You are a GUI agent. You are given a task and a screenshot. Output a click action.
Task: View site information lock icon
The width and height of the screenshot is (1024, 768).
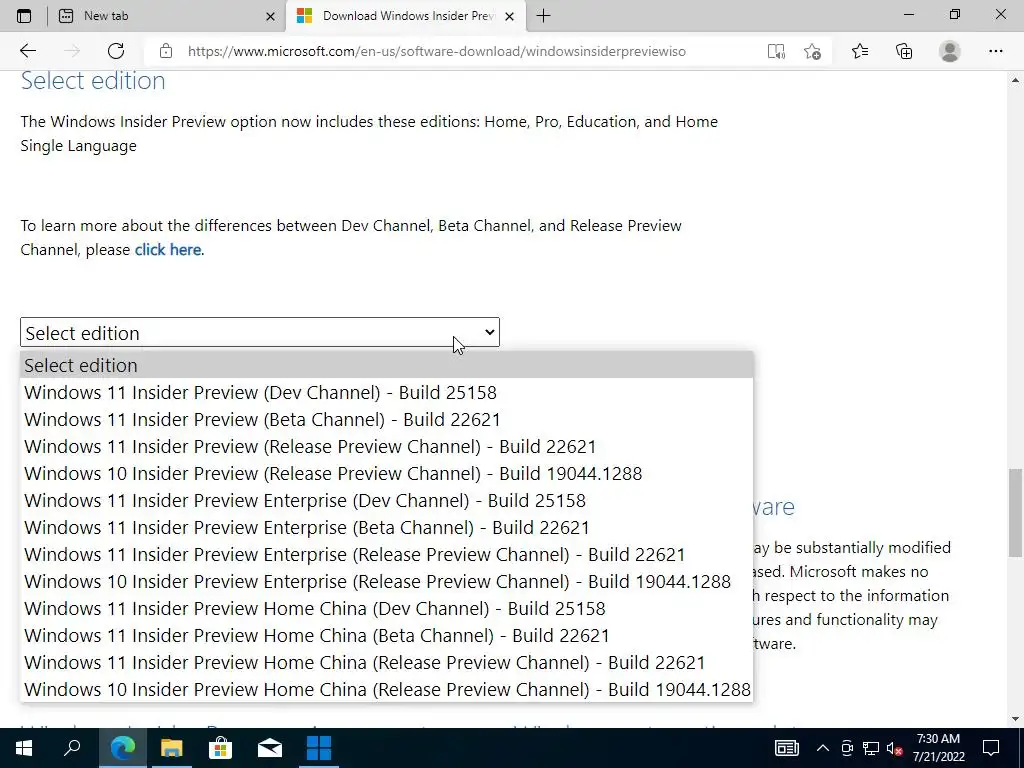click(x=166, y=51)
